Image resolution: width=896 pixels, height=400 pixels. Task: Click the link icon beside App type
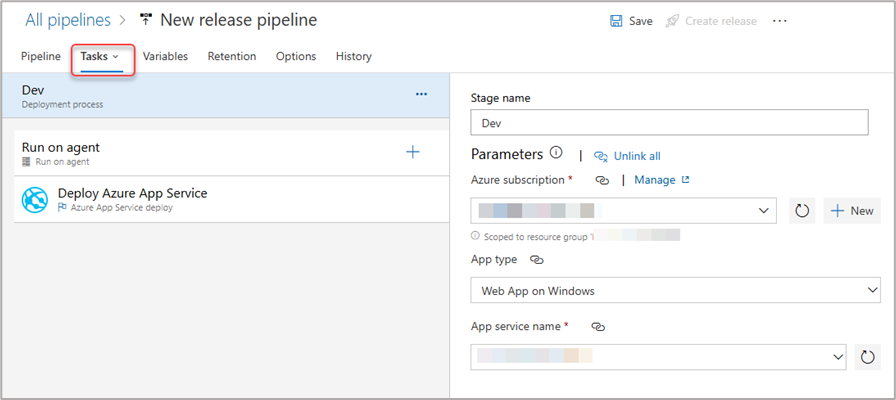coord(537,259)
